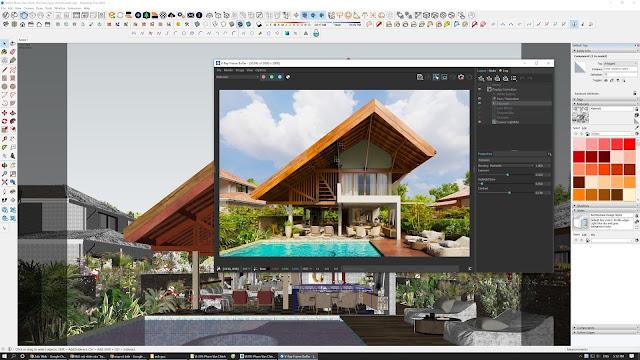Pick the bright red swatch in first row
The image size is (640, 360).
629,144
